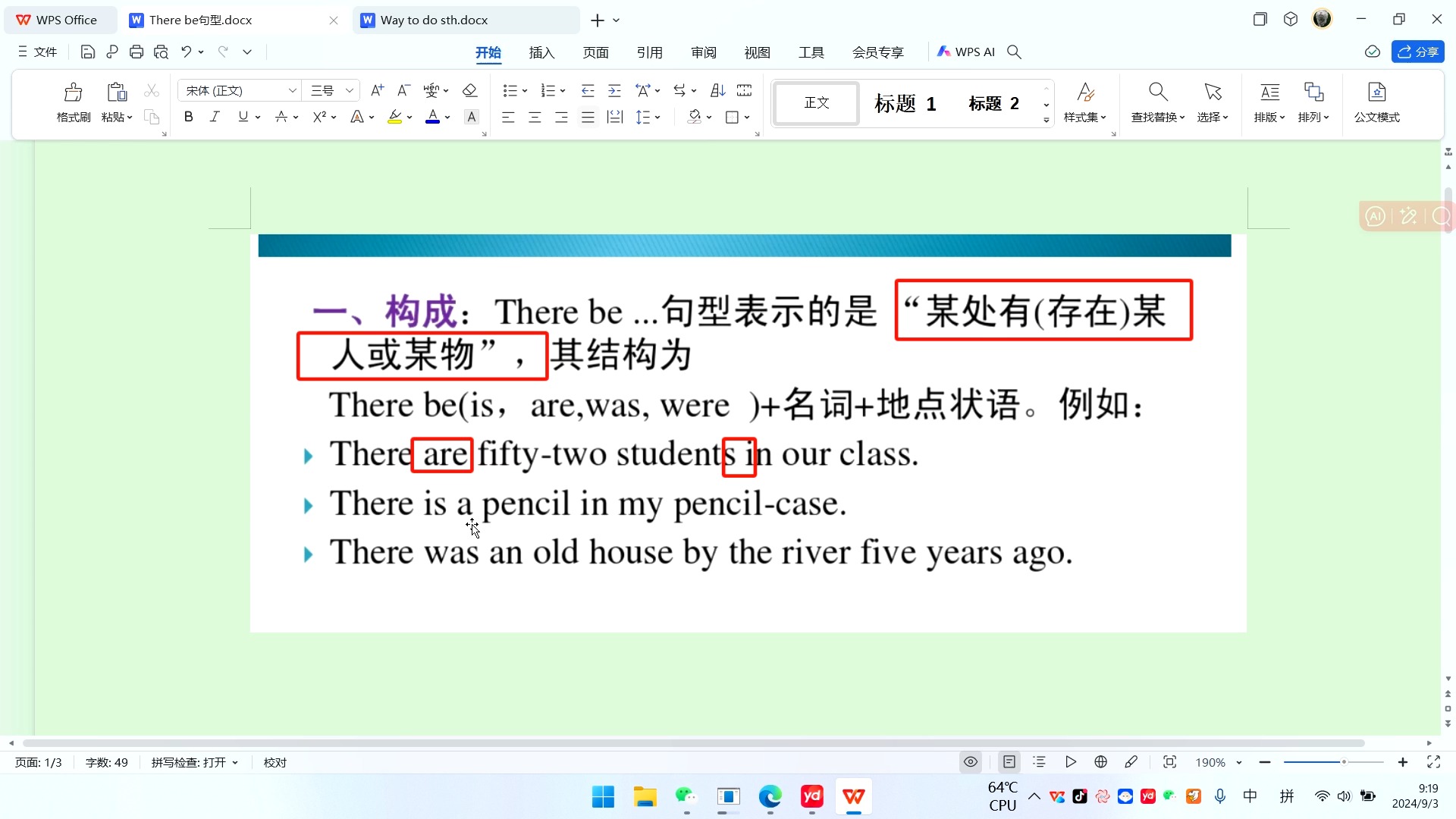Click the Sort text icon
Screen dimensions: 1456x819
[x=717, y=91]
